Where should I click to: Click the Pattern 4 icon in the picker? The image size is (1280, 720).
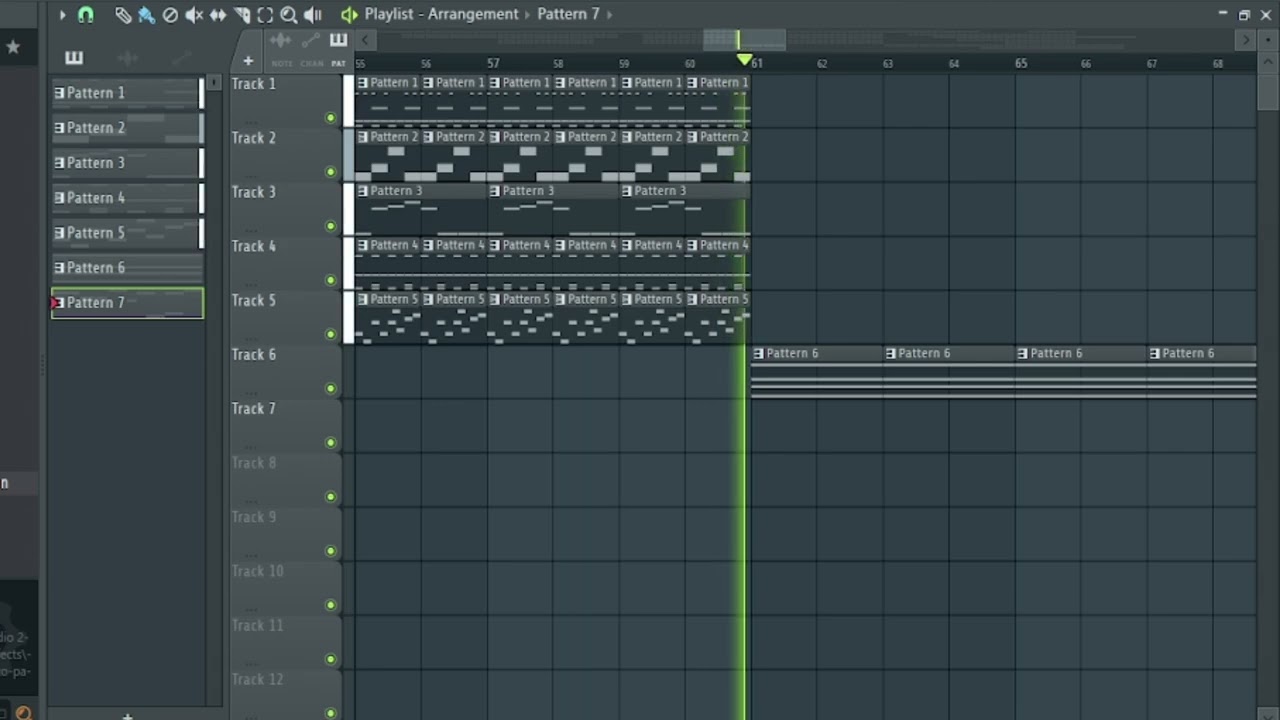pos(59,198)
